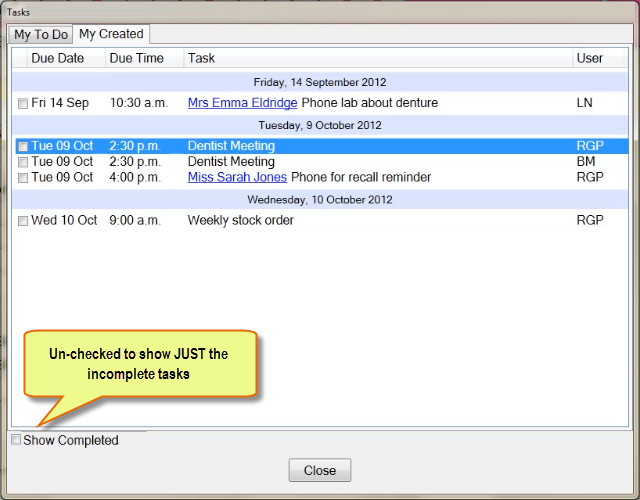Select the highlighted Dentist Meeting text for RGP
The image size is (640, 500).
tap(231, 146)
